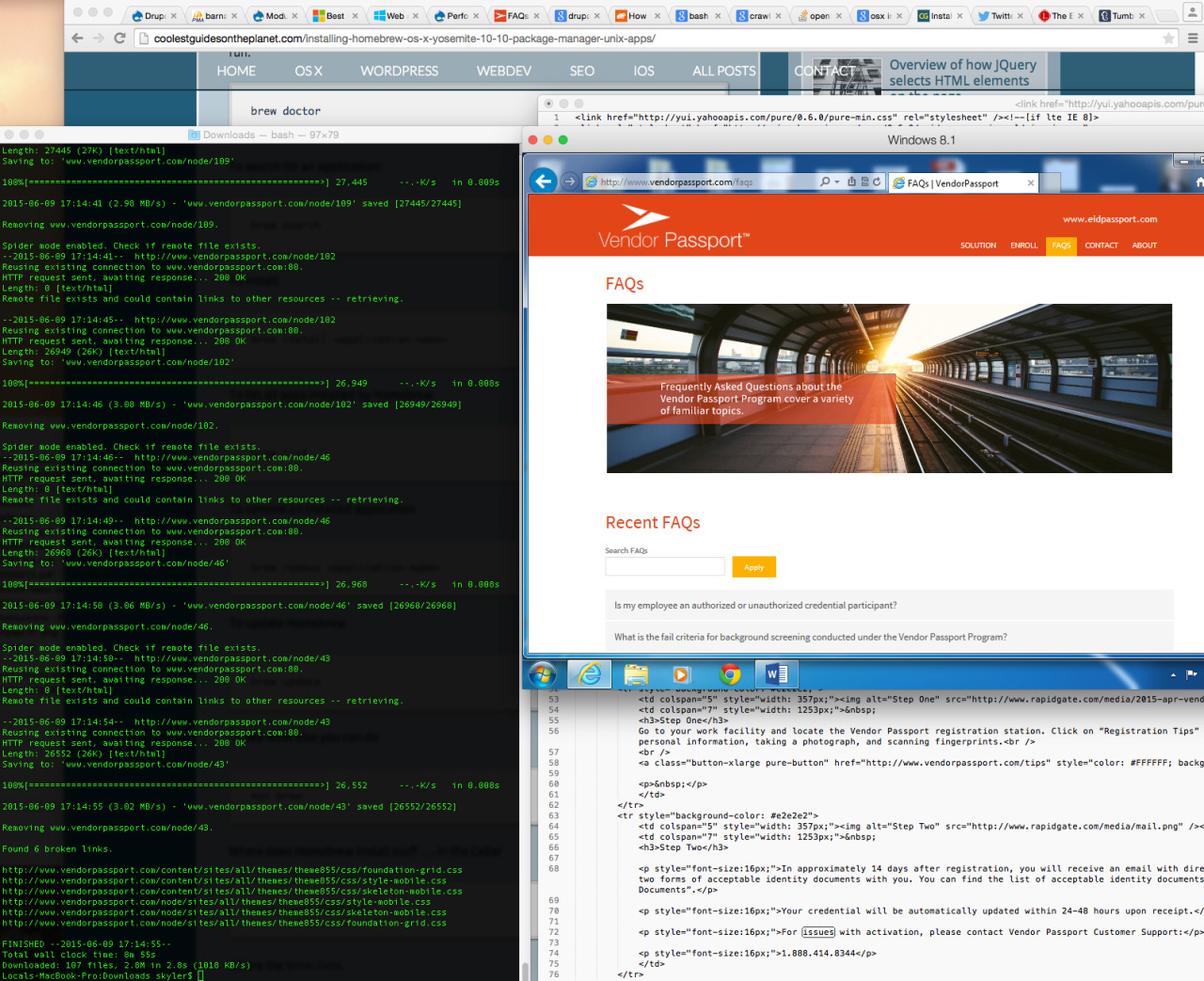The height and width of the screenshot is (981, 1204).
Task: Open Chrome from the Windows taskbar
Action: tap(730, 674)
